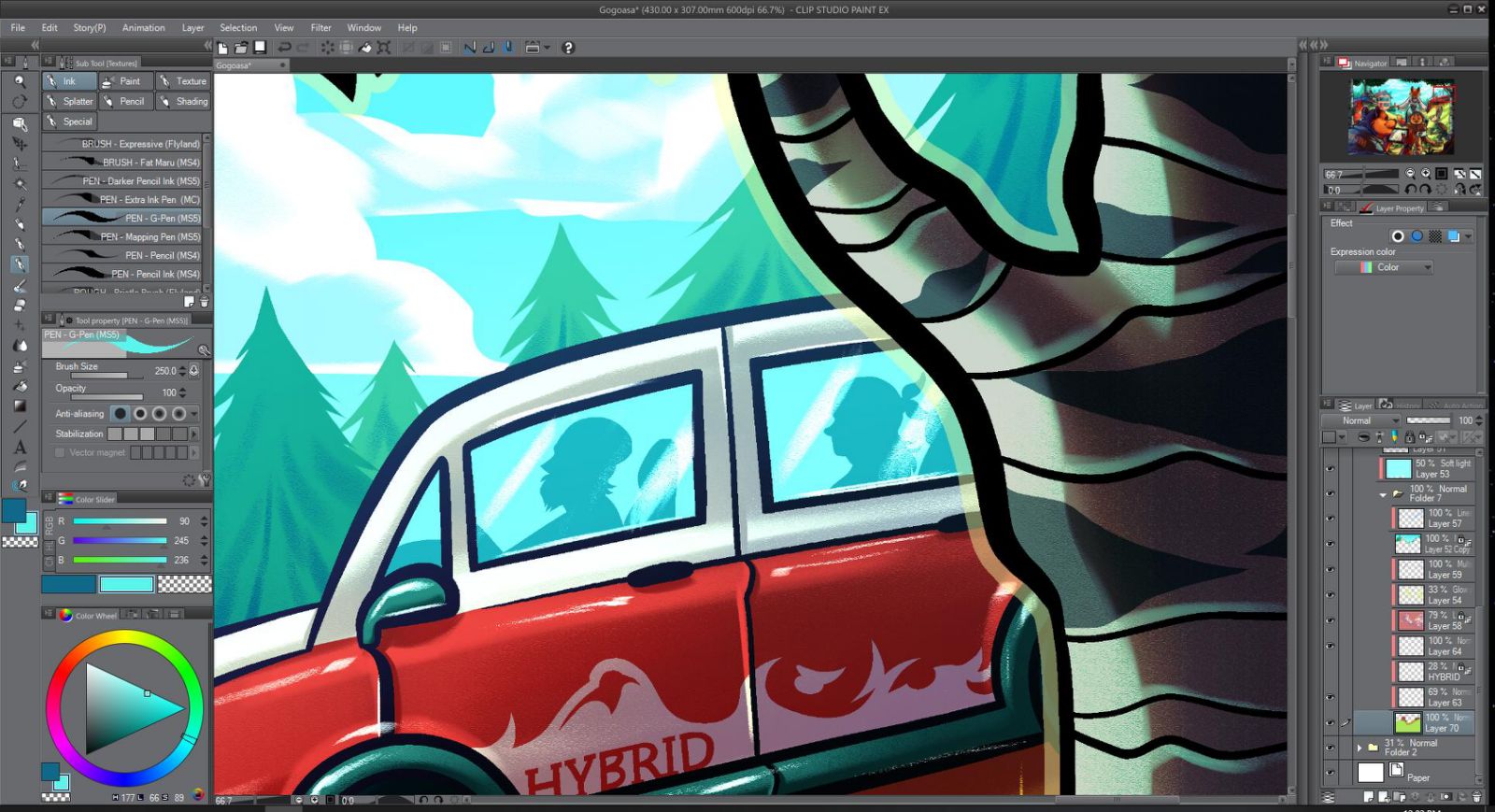
Task: Click the Scale/Rotate transform icon in the command bar
Action: pos(384,48)
